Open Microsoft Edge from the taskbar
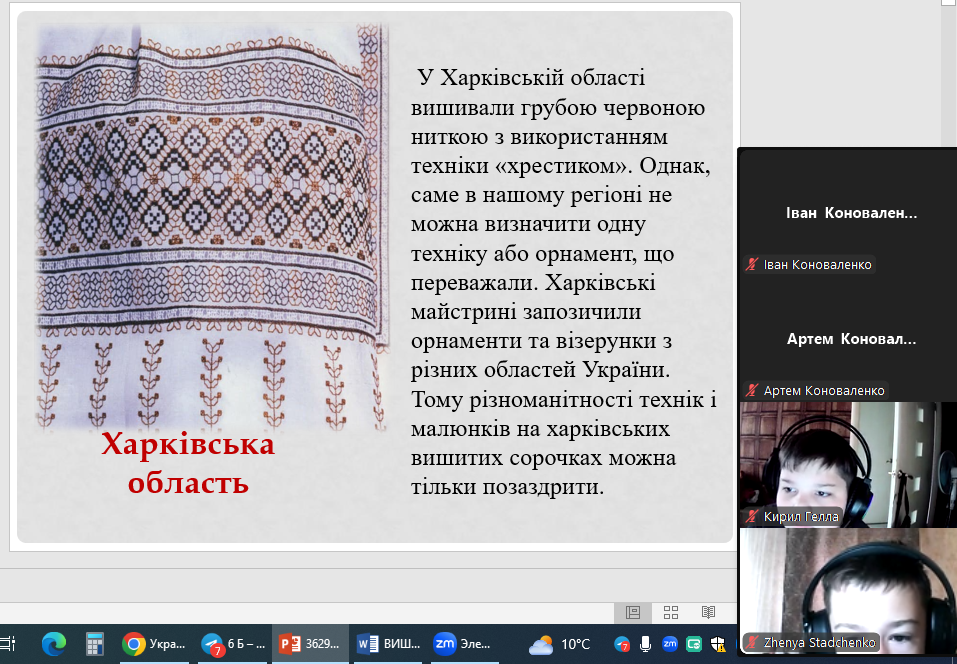This screenshot has height=664, width=957. (x=54, y=644)
